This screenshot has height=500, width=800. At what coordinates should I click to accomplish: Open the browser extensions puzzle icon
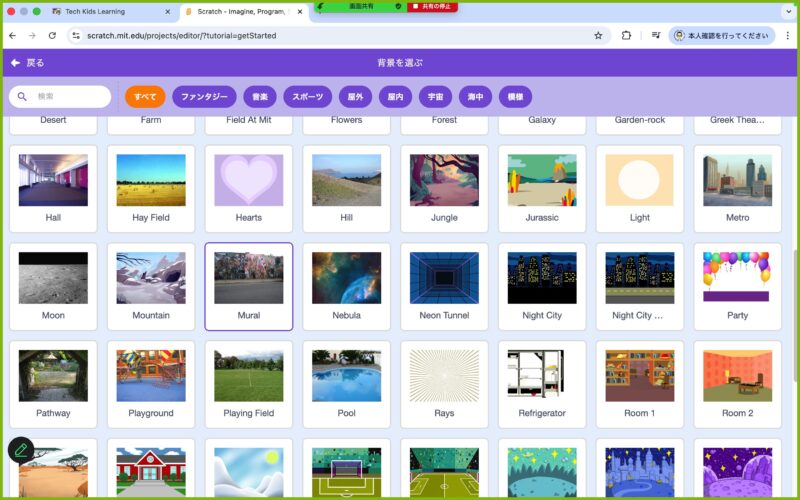click(x=626, y=35)
